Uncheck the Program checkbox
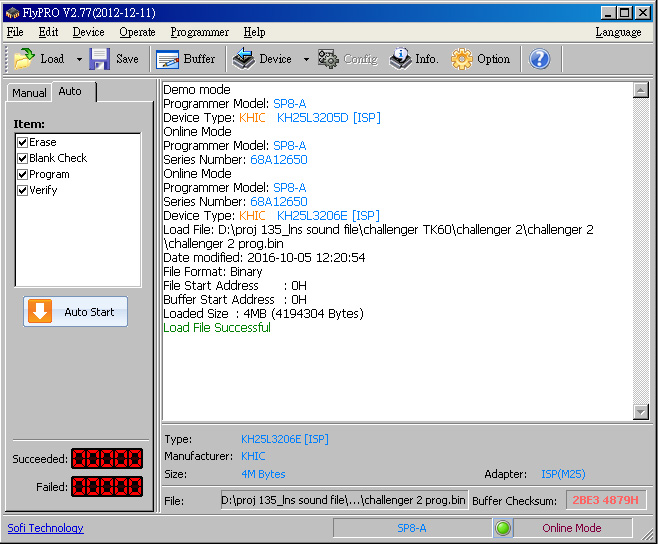The width and height of the screenshot is (658, 544). 23,175
